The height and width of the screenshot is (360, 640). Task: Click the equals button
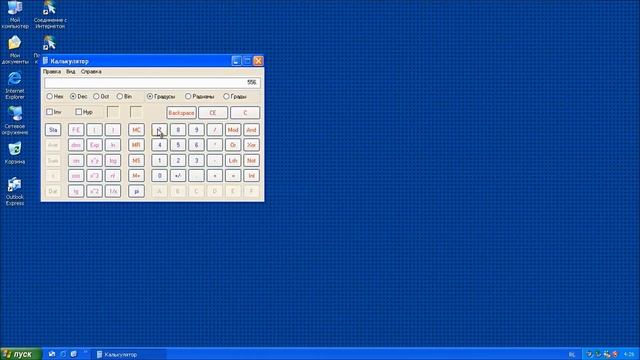(233, 176)
